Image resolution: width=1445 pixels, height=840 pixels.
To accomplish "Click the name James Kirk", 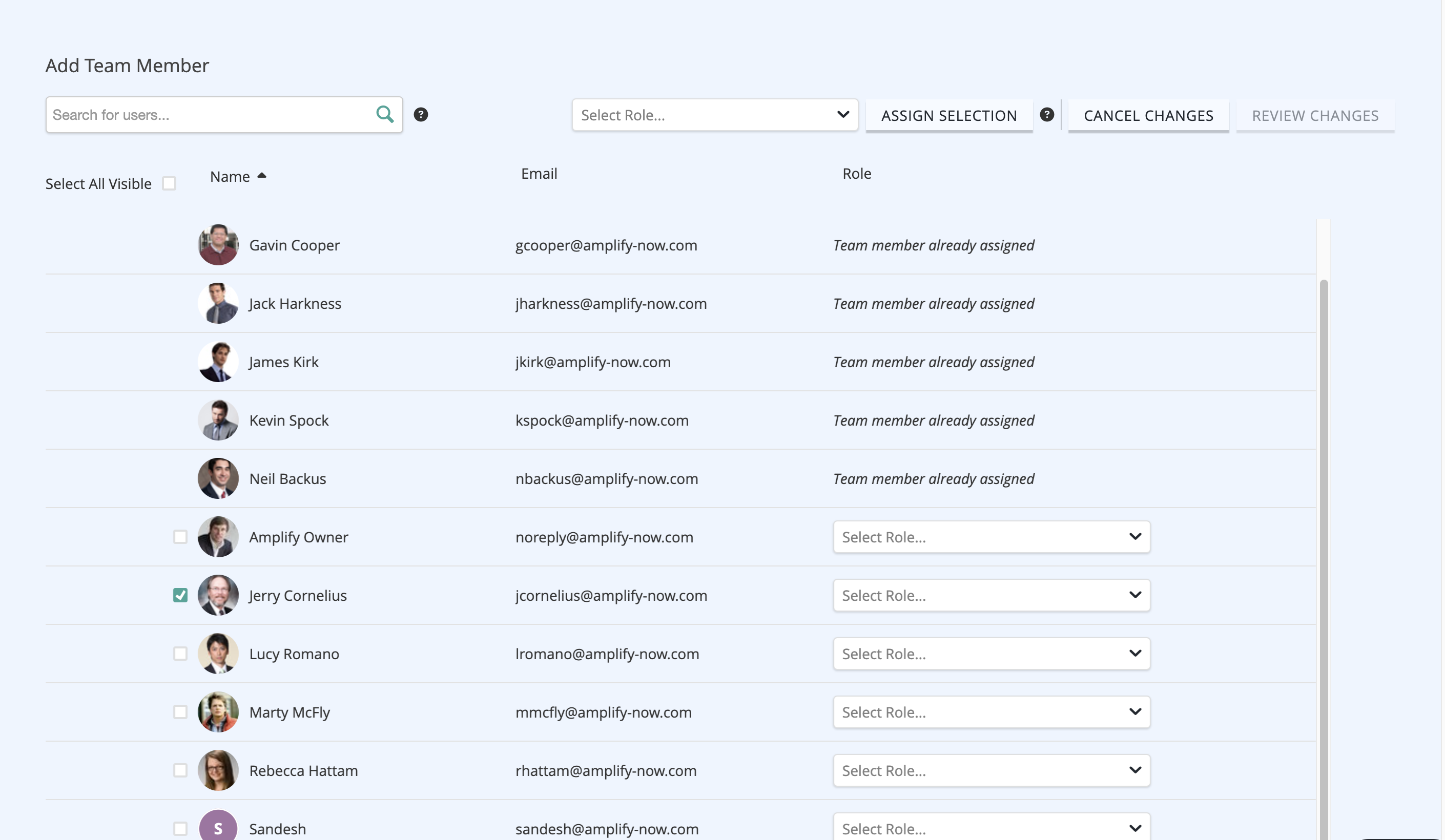I will [x=283, y=362].
